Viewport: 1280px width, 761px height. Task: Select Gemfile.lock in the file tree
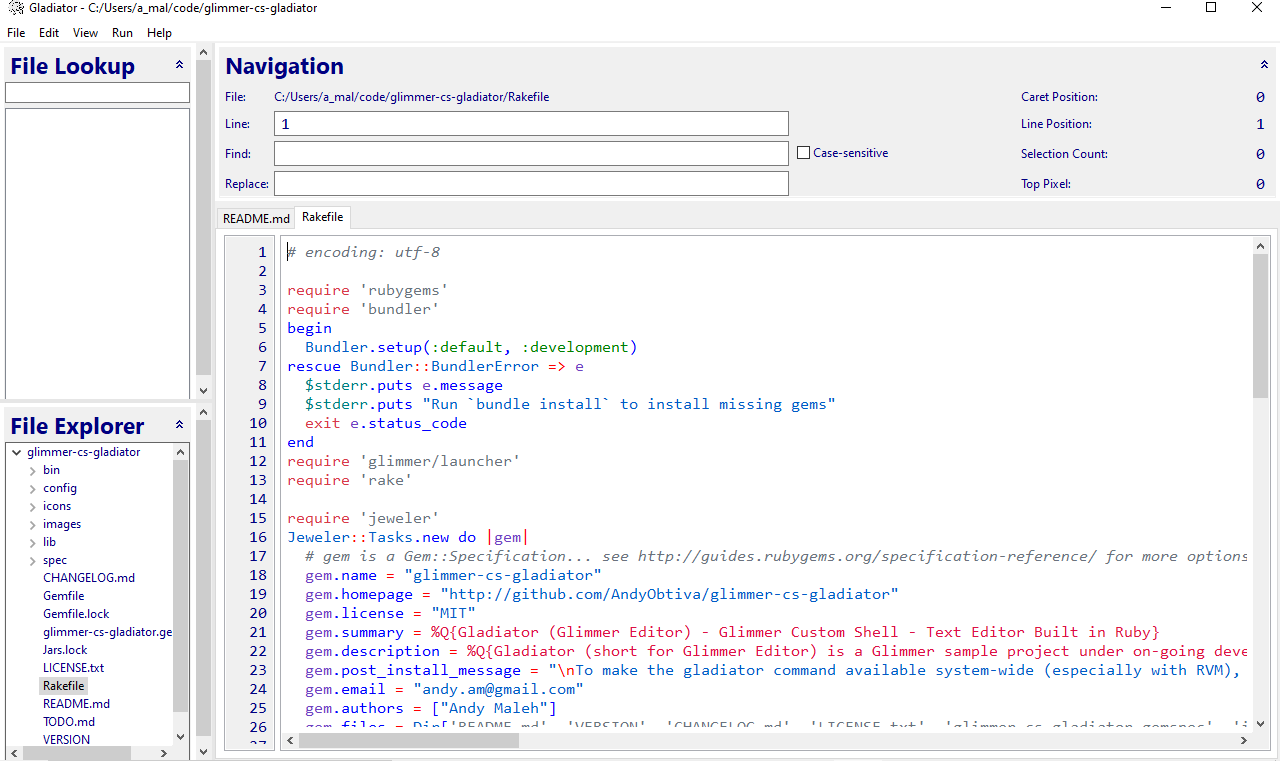pyautogui.click(x=76, y=614)
